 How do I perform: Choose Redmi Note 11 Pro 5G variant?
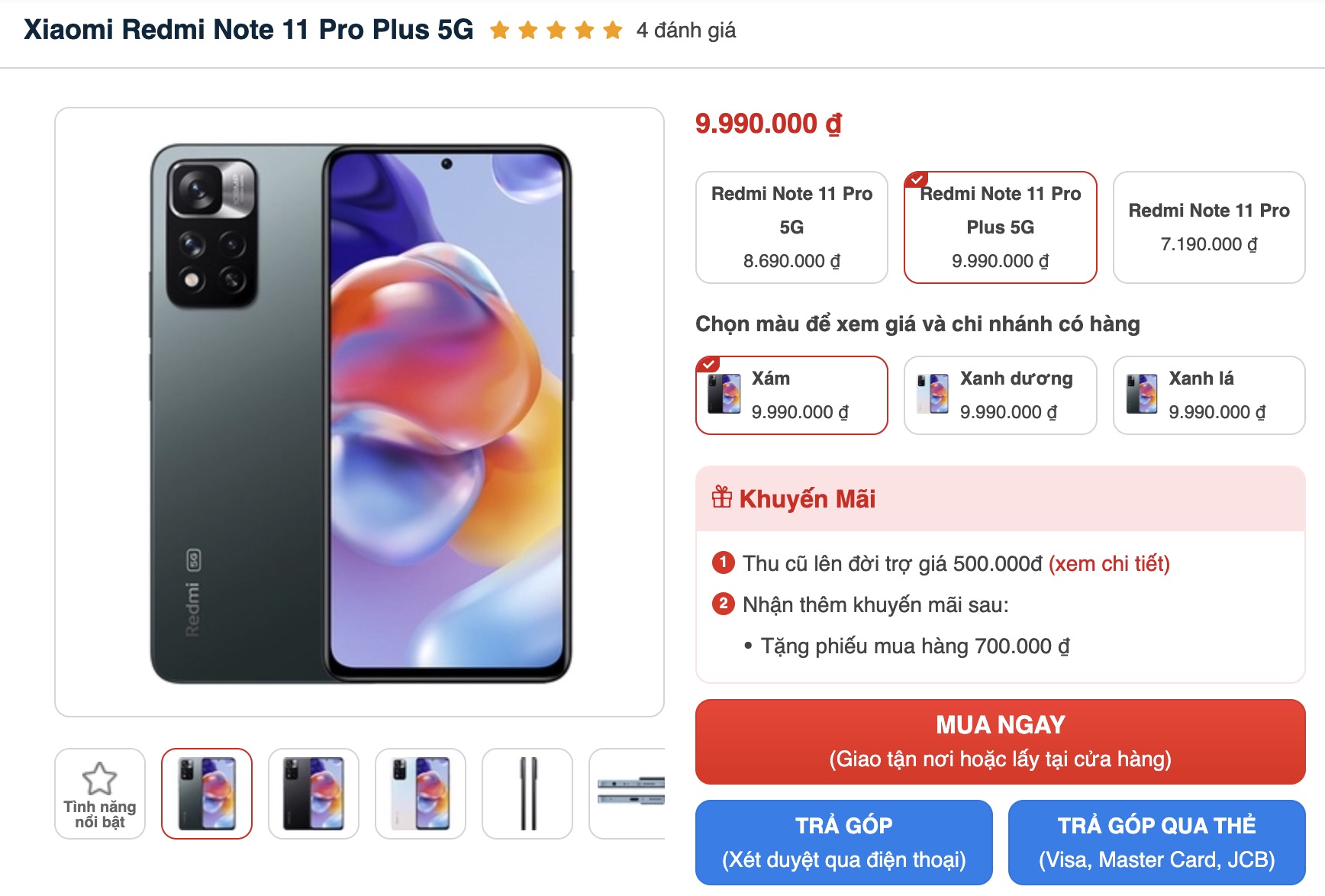tap(791, 227)
